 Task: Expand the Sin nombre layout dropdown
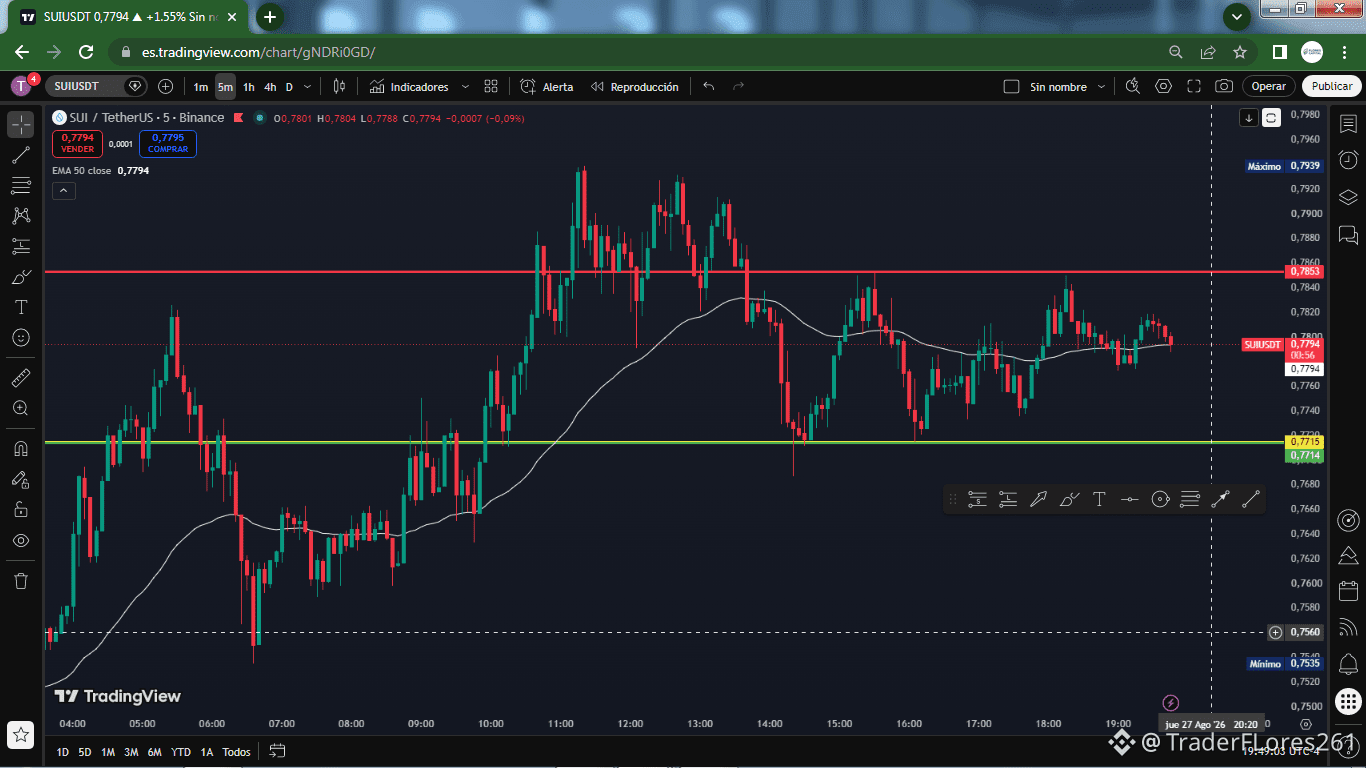point(1102,87)
